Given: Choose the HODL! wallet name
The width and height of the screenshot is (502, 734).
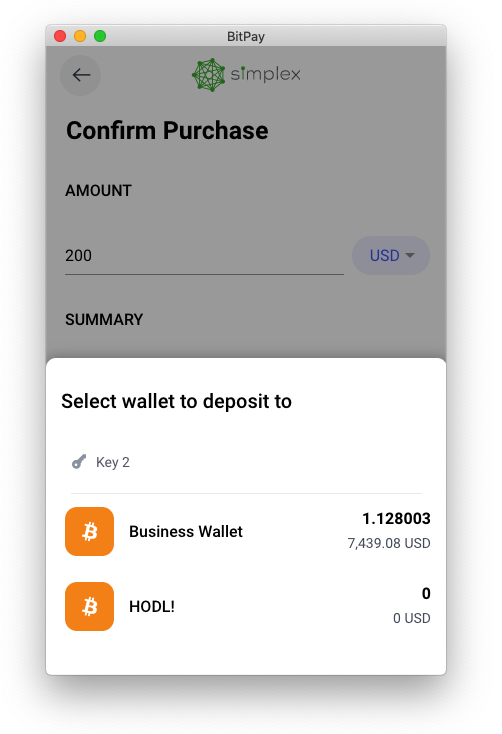Looking at the screenshot, I should tap(152, 607).
